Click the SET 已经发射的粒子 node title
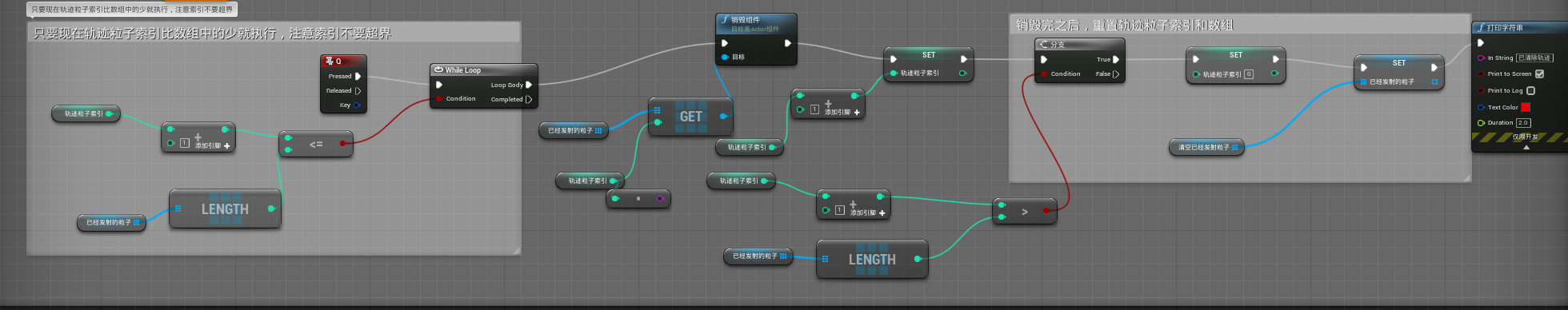 pyautogui.click(x=1399, y=63)
